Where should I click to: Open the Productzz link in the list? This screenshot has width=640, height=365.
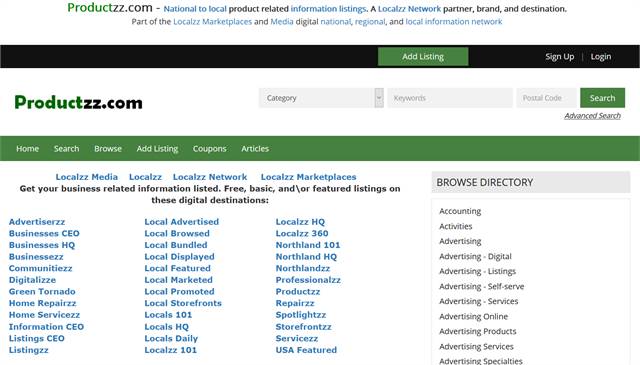pos(298,292)
